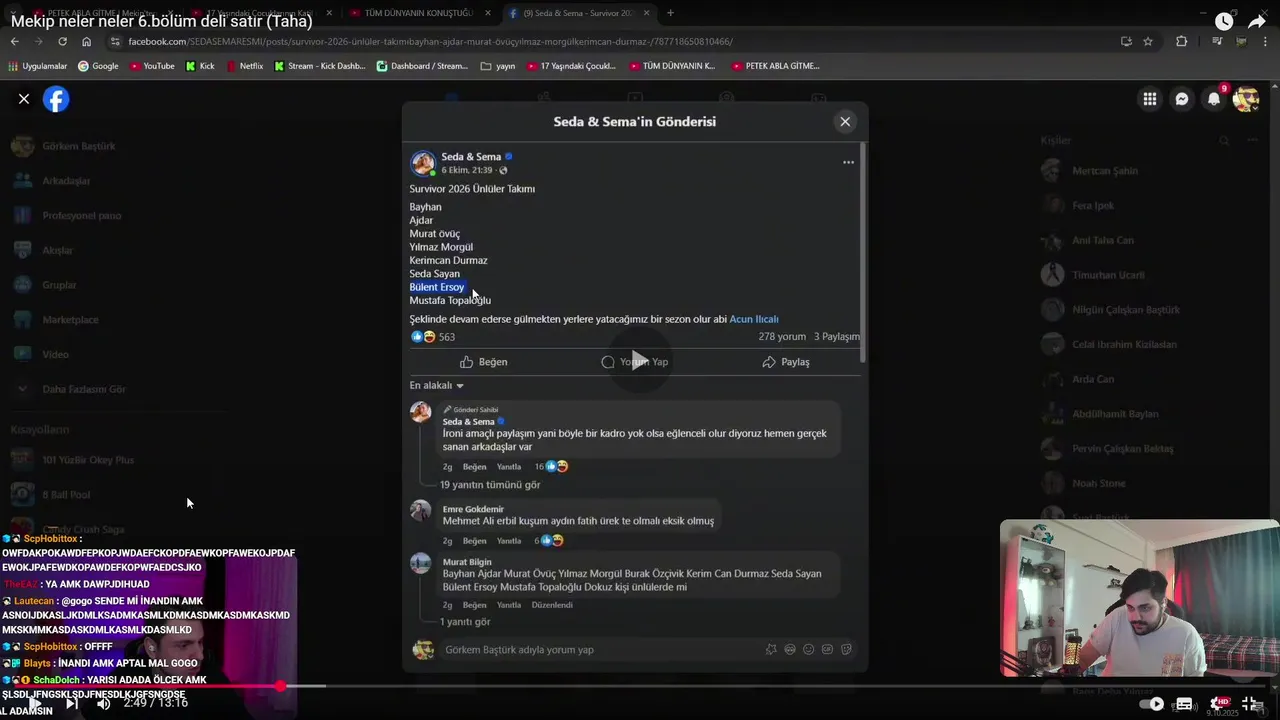Viewport: 1280px width, 720px height.
Task: Close the Seda & Sema post dialog
Action: [845, 121]
